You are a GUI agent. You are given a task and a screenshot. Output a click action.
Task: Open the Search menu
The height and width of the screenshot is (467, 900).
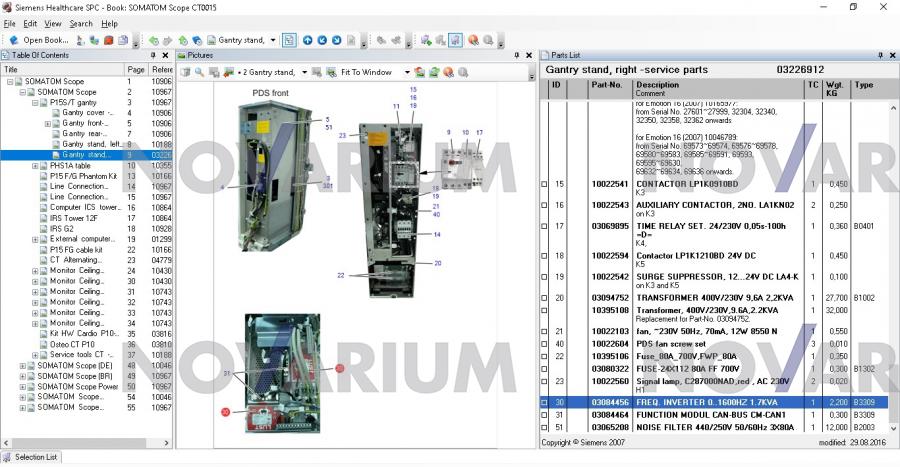[x=81, y=23]
